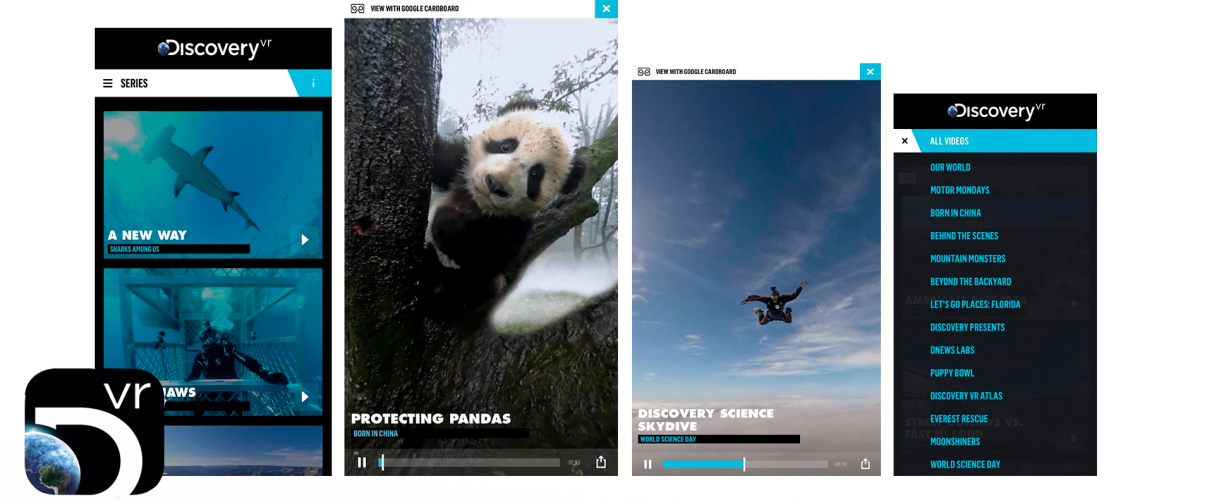Viewport: 1207px width, 500px height.
Task: Open the hamburger menu beside Series
Action: pos(108,83)
